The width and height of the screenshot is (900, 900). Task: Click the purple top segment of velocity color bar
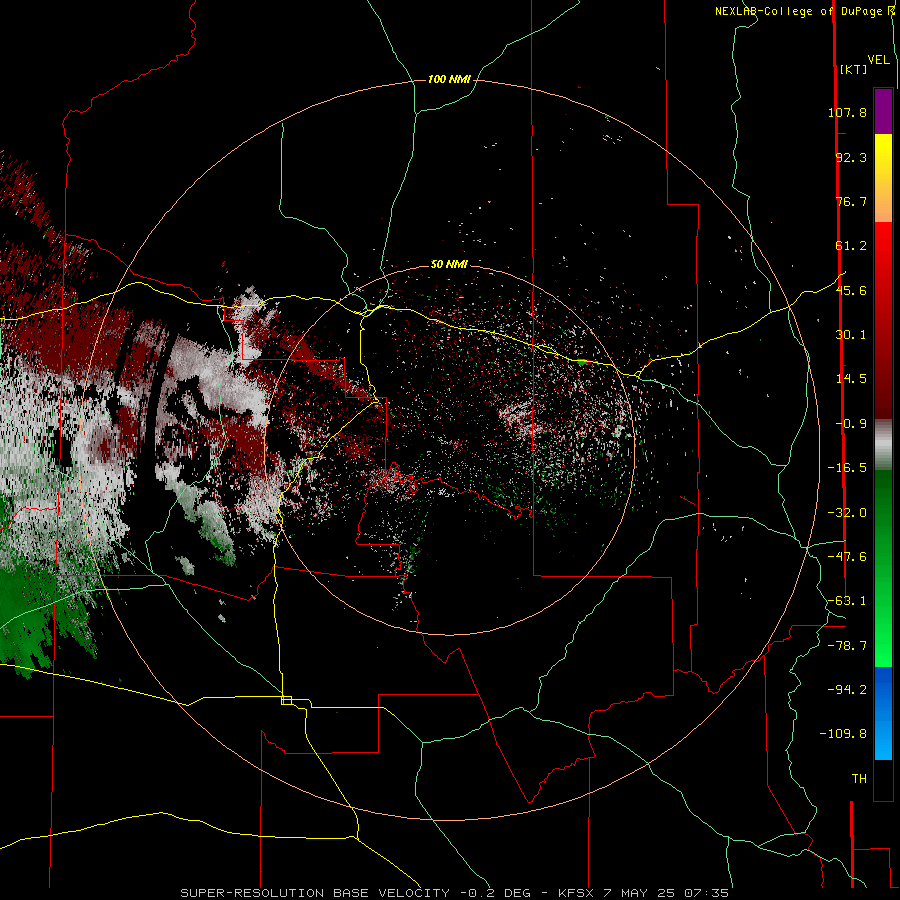pyautogui.click(x=883, y=111)
